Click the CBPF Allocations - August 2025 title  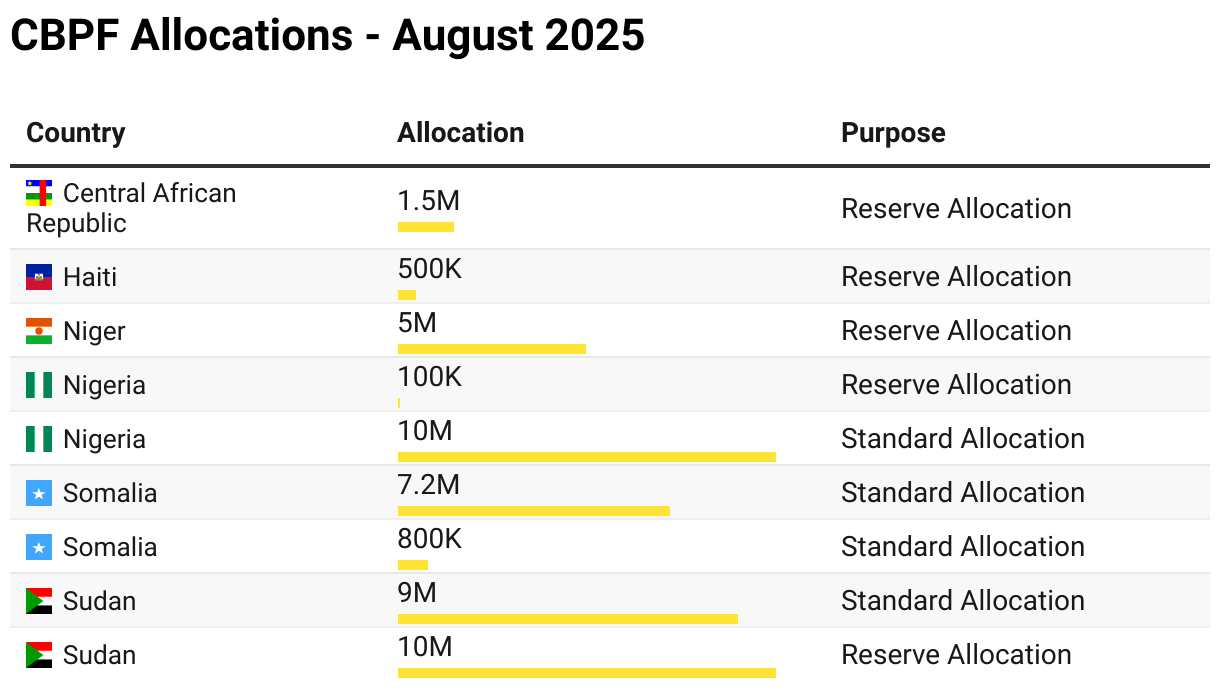click(x=327, y=36)
